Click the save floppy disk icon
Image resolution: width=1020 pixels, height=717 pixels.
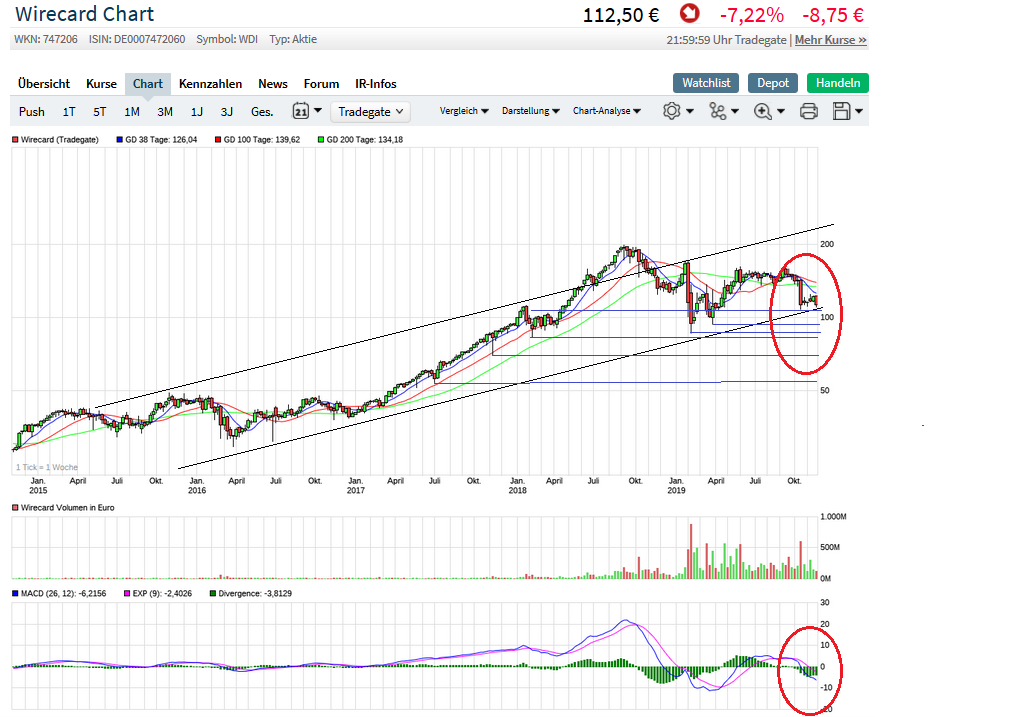click(841, 111)
